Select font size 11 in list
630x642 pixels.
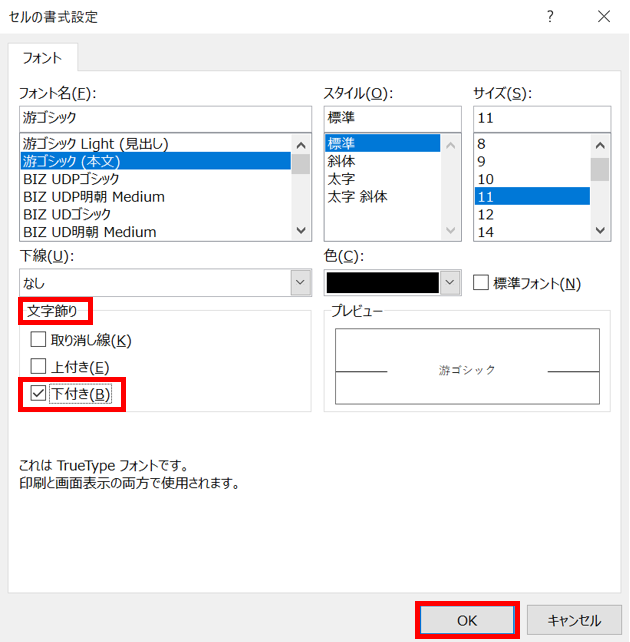pyautogui.click(x=532, y=197)
